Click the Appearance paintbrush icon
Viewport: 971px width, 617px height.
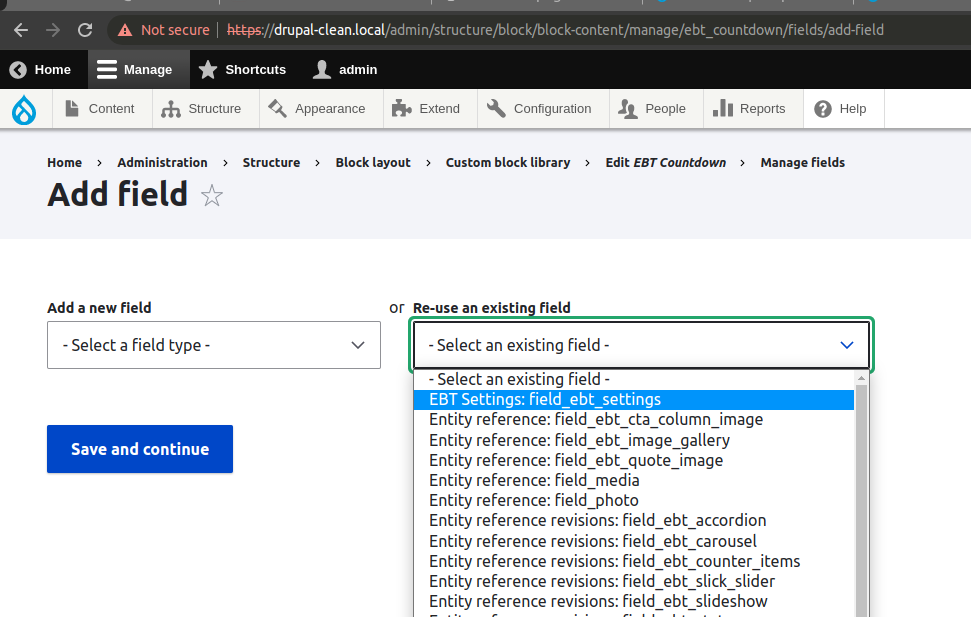[x=277, y=108]
